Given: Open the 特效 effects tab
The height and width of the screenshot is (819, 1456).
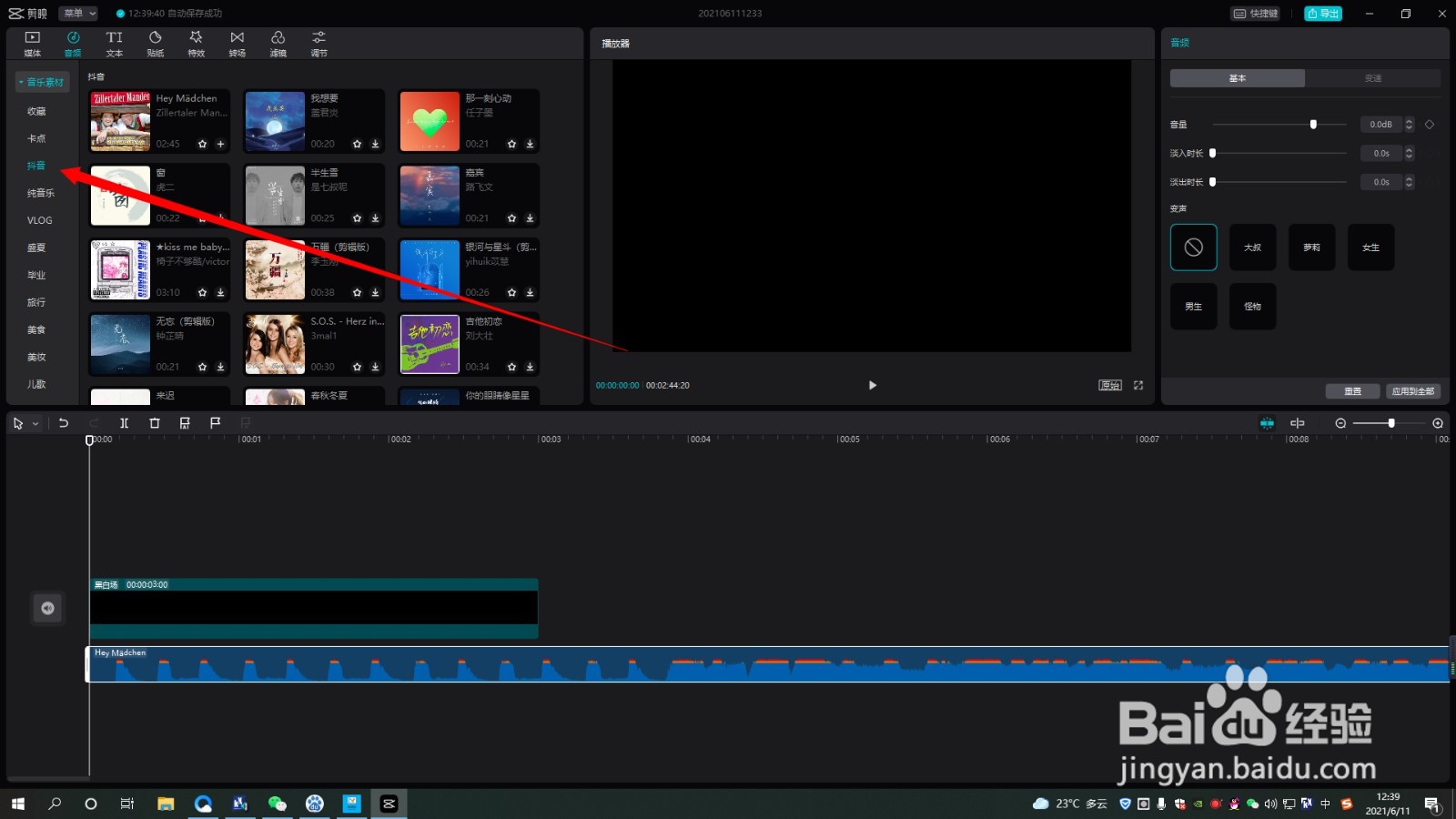Looking at the screenshot, I should click(x=196, y=44).
